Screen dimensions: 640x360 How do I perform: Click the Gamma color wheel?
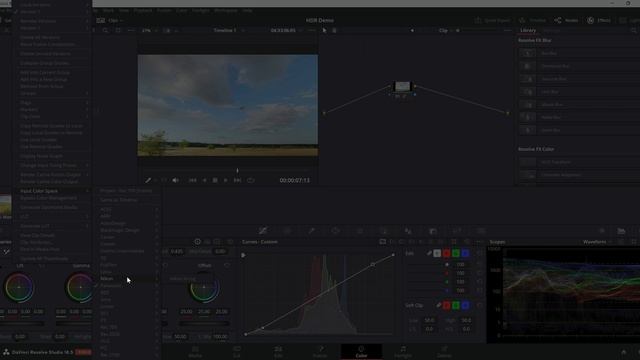click(80, 287)
